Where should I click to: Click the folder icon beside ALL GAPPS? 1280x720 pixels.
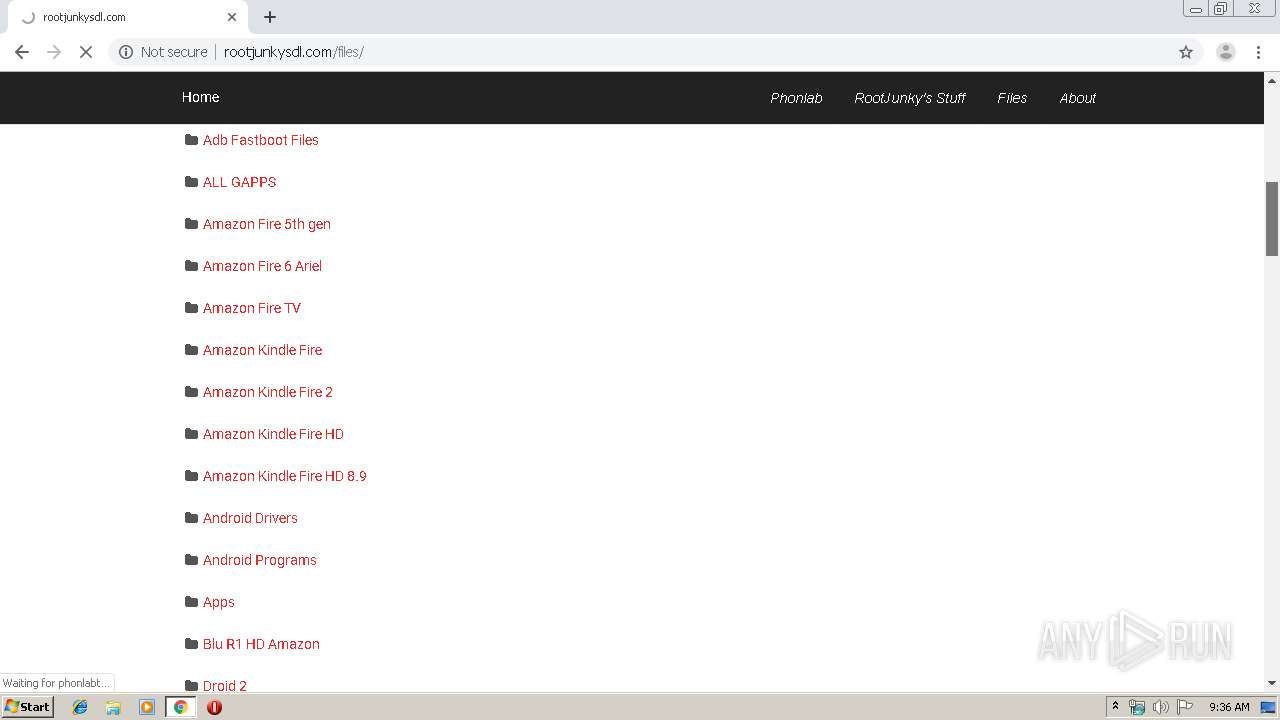click(191, 182)
